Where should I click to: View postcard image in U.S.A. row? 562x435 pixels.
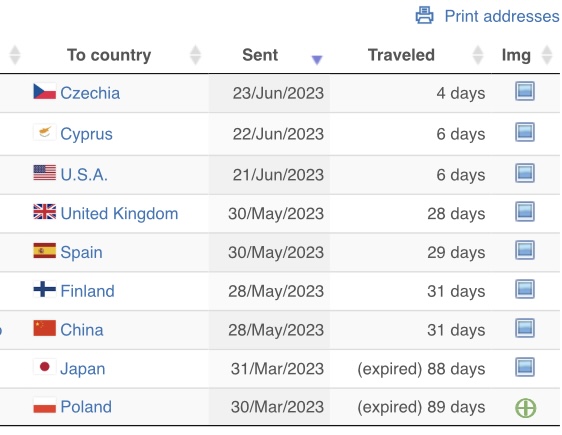click(525, 173)
